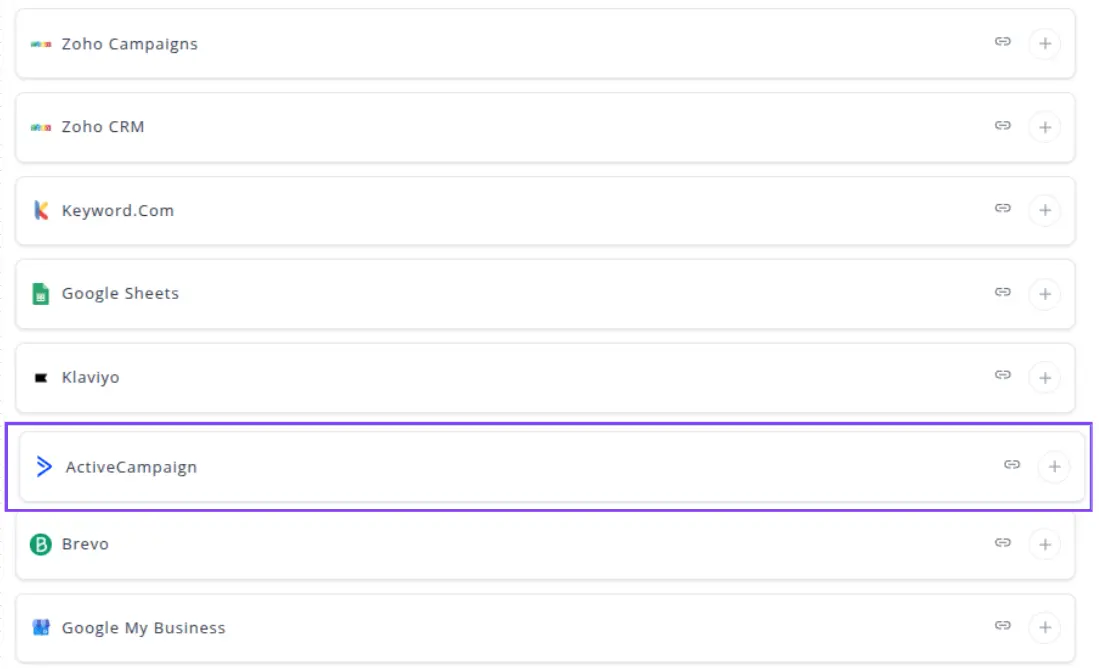This screenshot has width=1099, height=669.
Task: Add Google My Business via plus button
Action: click(1044, 628)
